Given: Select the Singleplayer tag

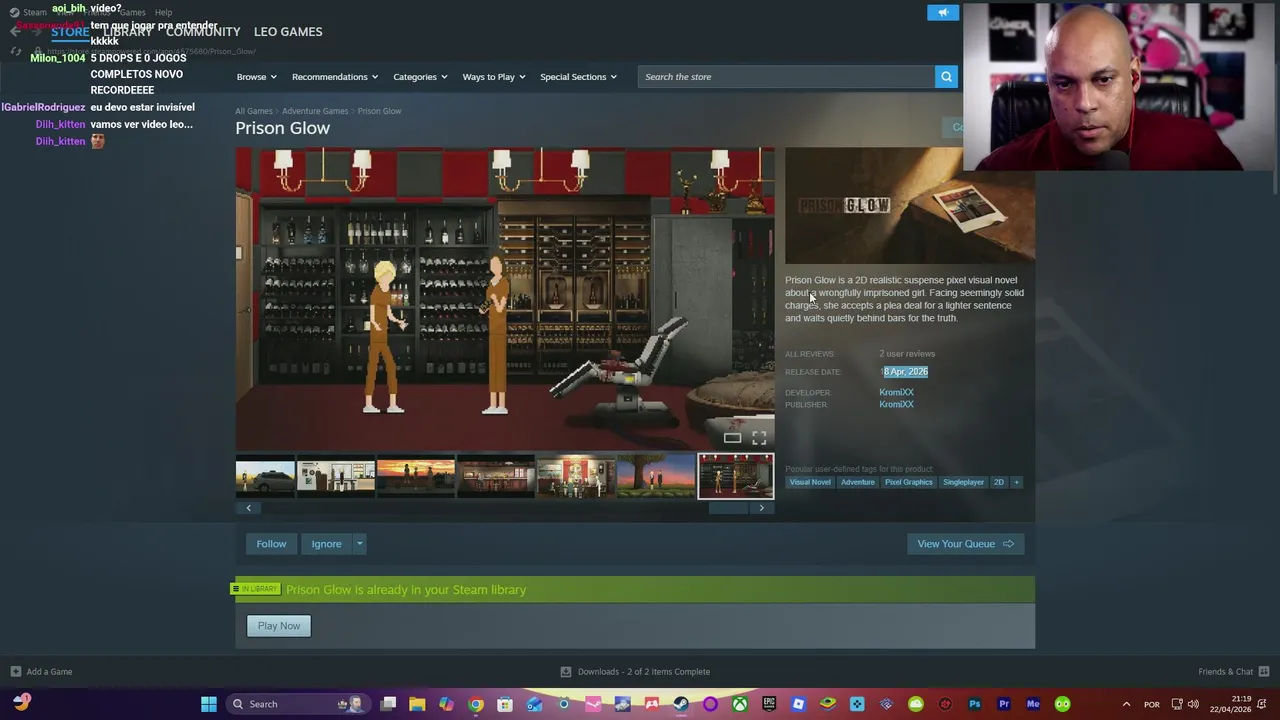Looking at the screenshot, I should (x=963, y=482).
